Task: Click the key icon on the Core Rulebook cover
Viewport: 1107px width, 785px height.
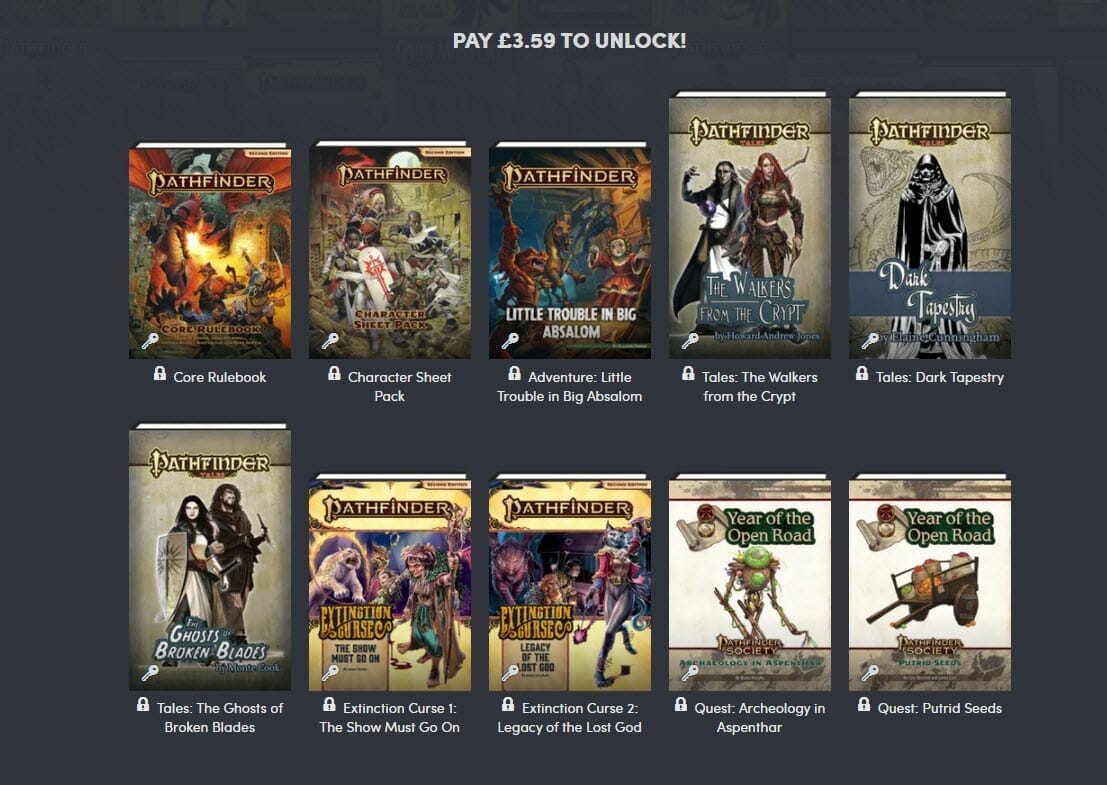Action: pyautogui.click(x=150, y=342)
